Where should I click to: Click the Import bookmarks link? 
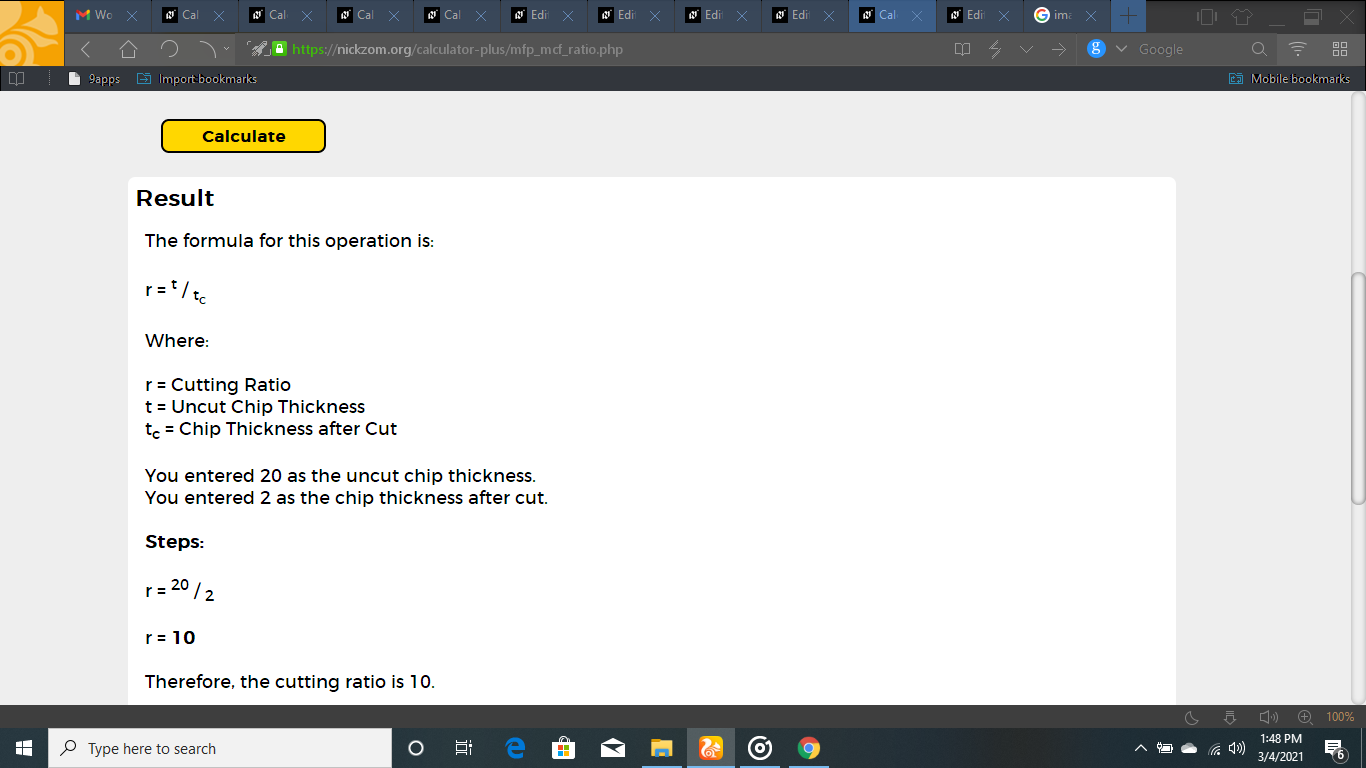(197, 79)
